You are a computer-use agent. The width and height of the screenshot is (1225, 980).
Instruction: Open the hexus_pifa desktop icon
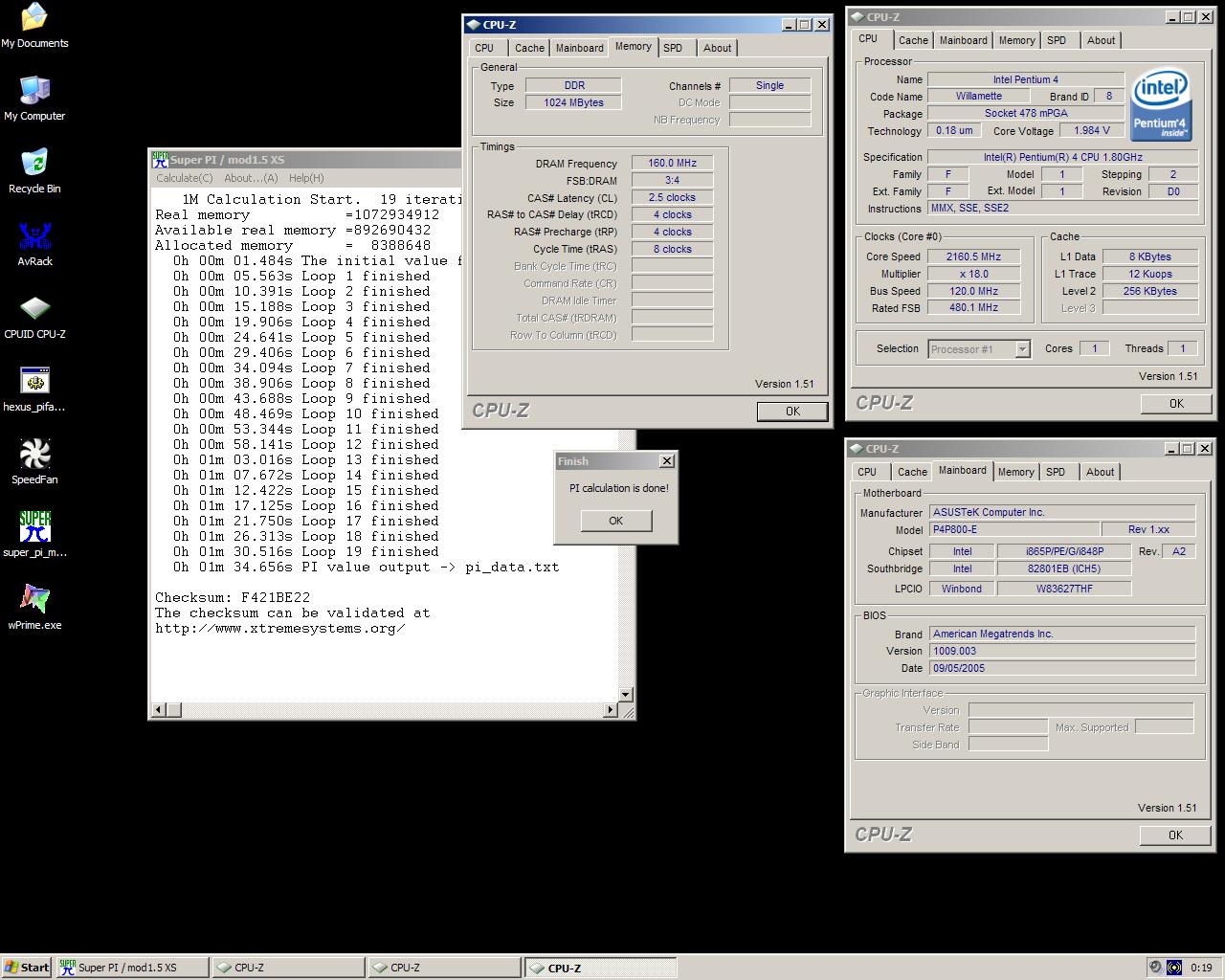(34, 390)
